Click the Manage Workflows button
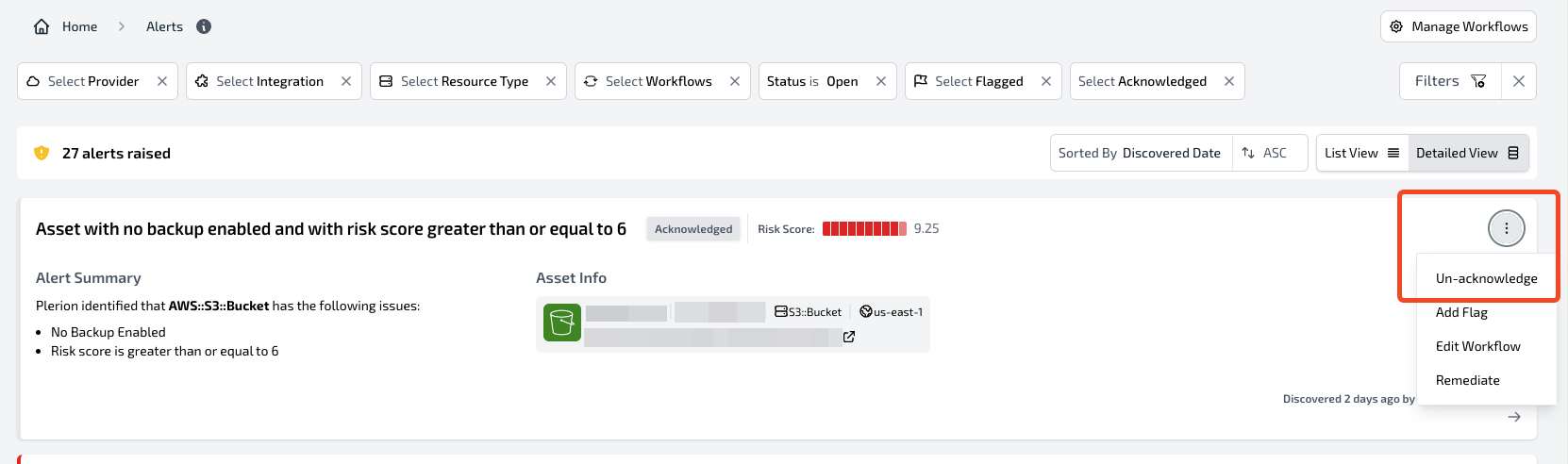Viewport: 1568px width, 464px height. 1459,26
